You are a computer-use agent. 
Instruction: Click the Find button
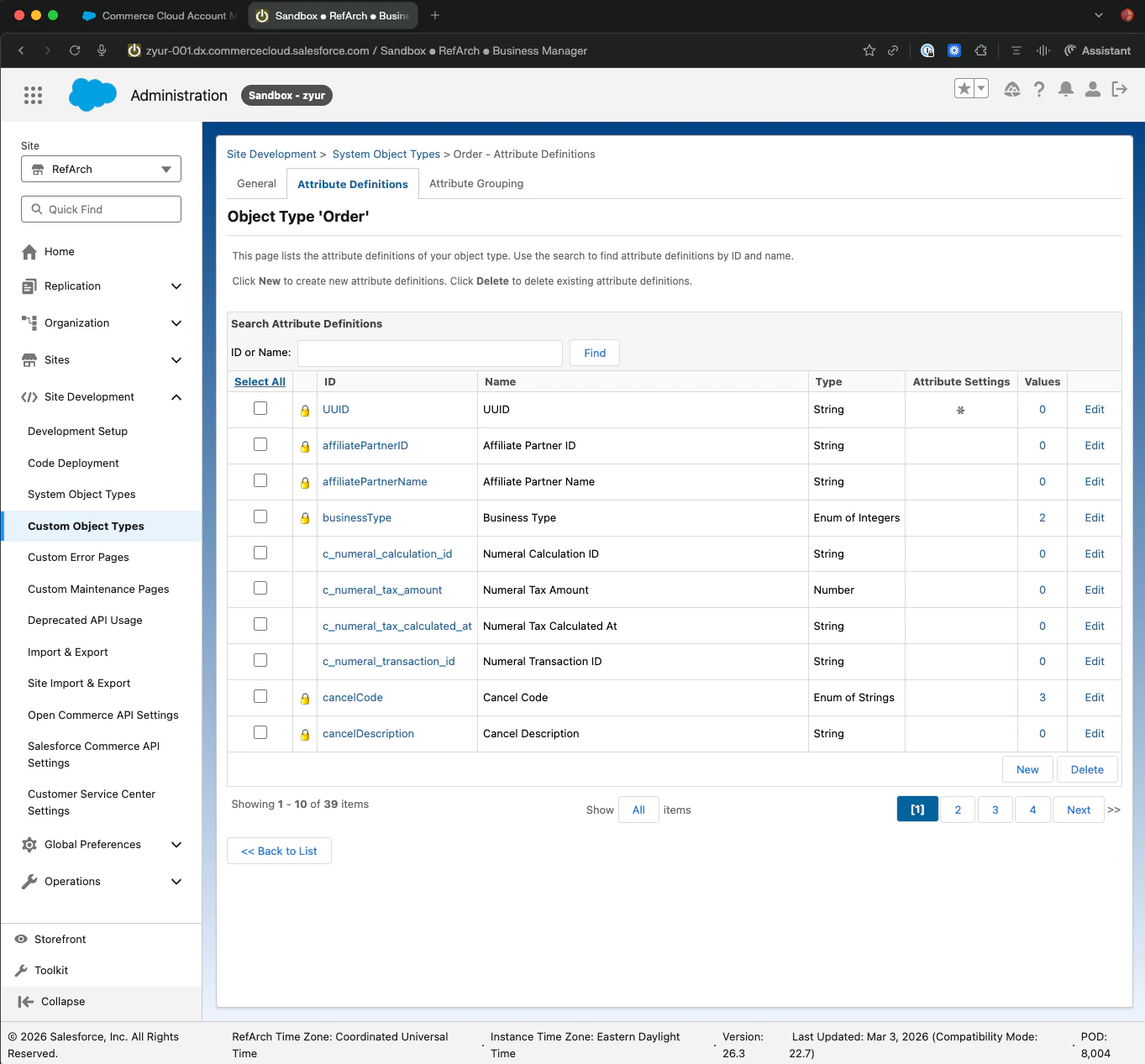coord(595,353)
